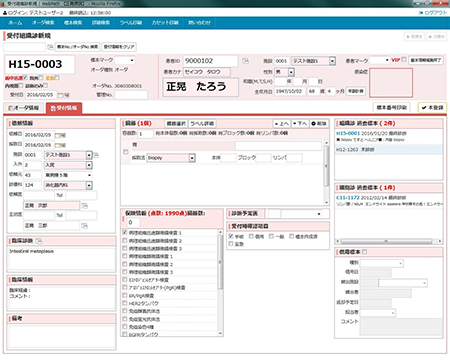Image resolution: width=450 pixels, height=360 pixels.
Task: Open the biopsy collection method dropdown
Action: point(171,158)
